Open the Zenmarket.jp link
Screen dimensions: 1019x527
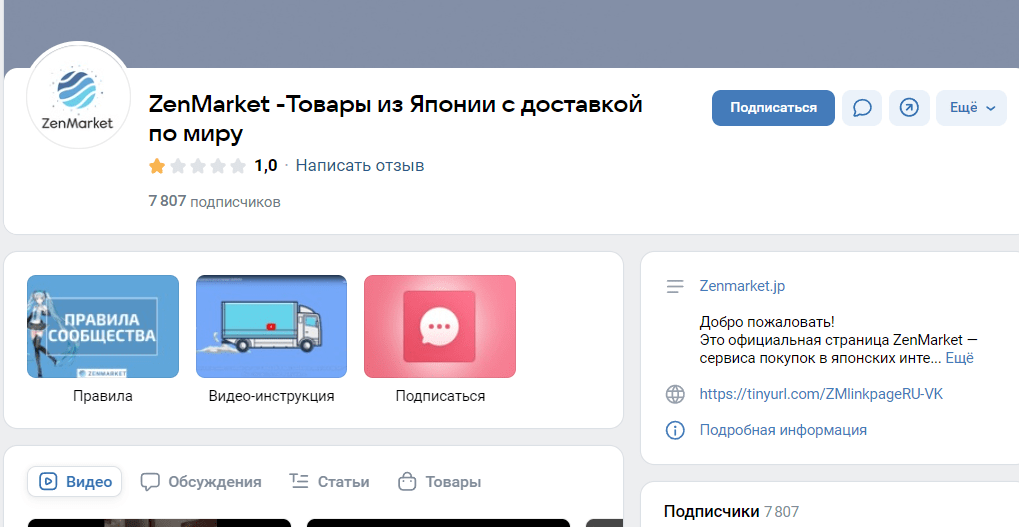pyautogui.click(x=742, y=286)
